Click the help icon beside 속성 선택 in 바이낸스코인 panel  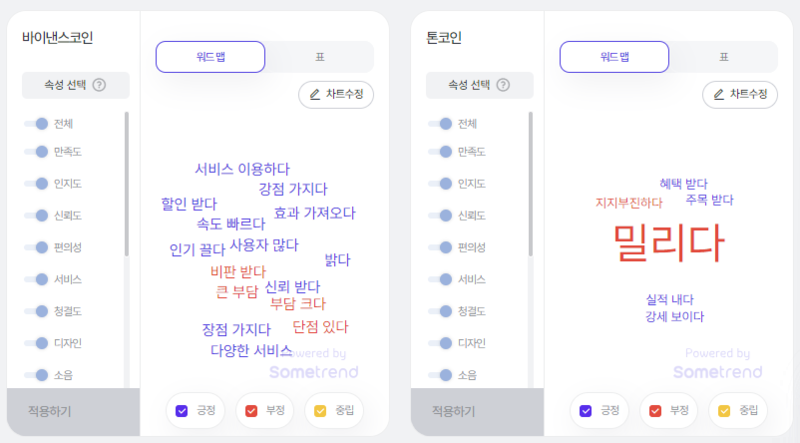99,85
